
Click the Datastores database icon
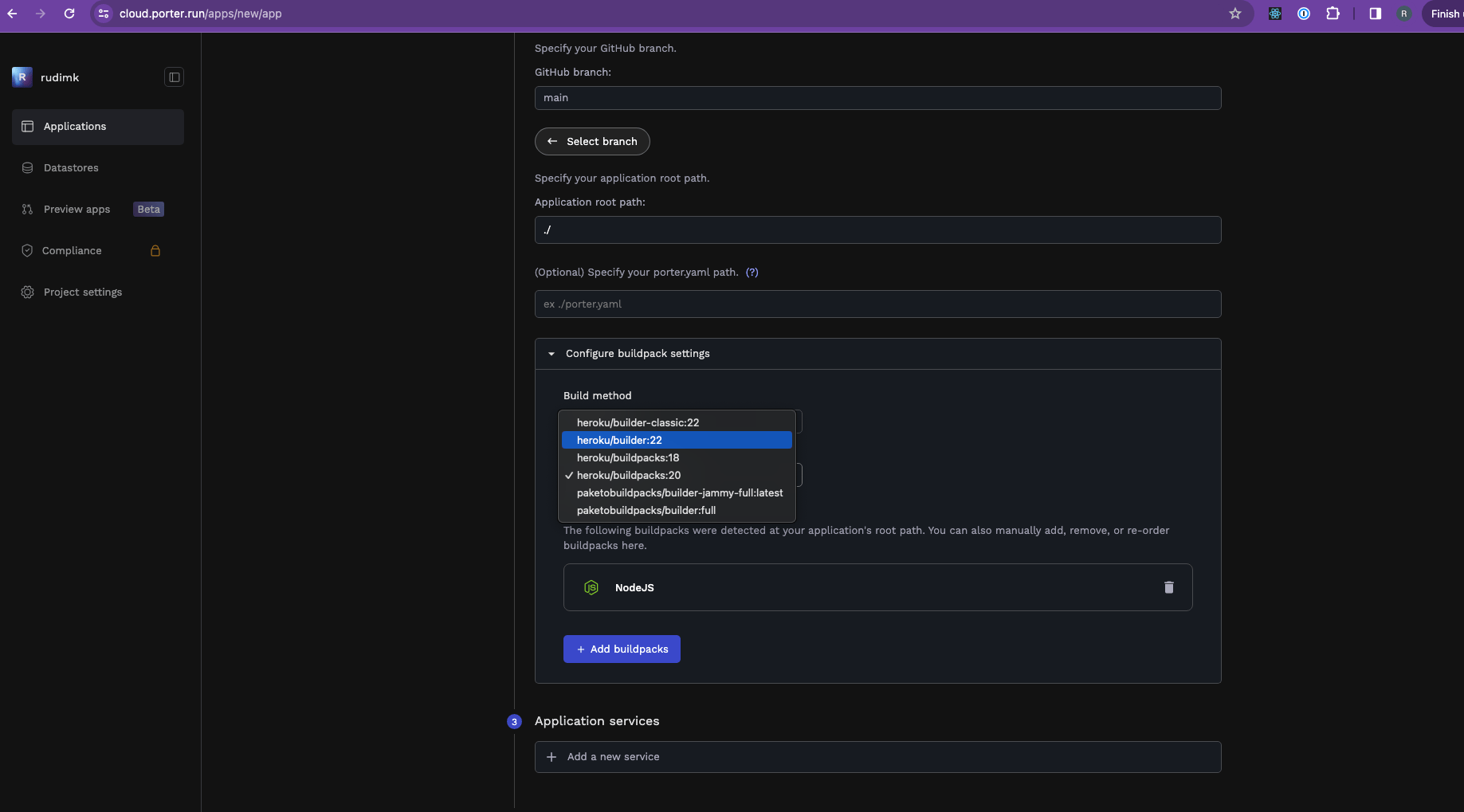click(x=27, y=167)
